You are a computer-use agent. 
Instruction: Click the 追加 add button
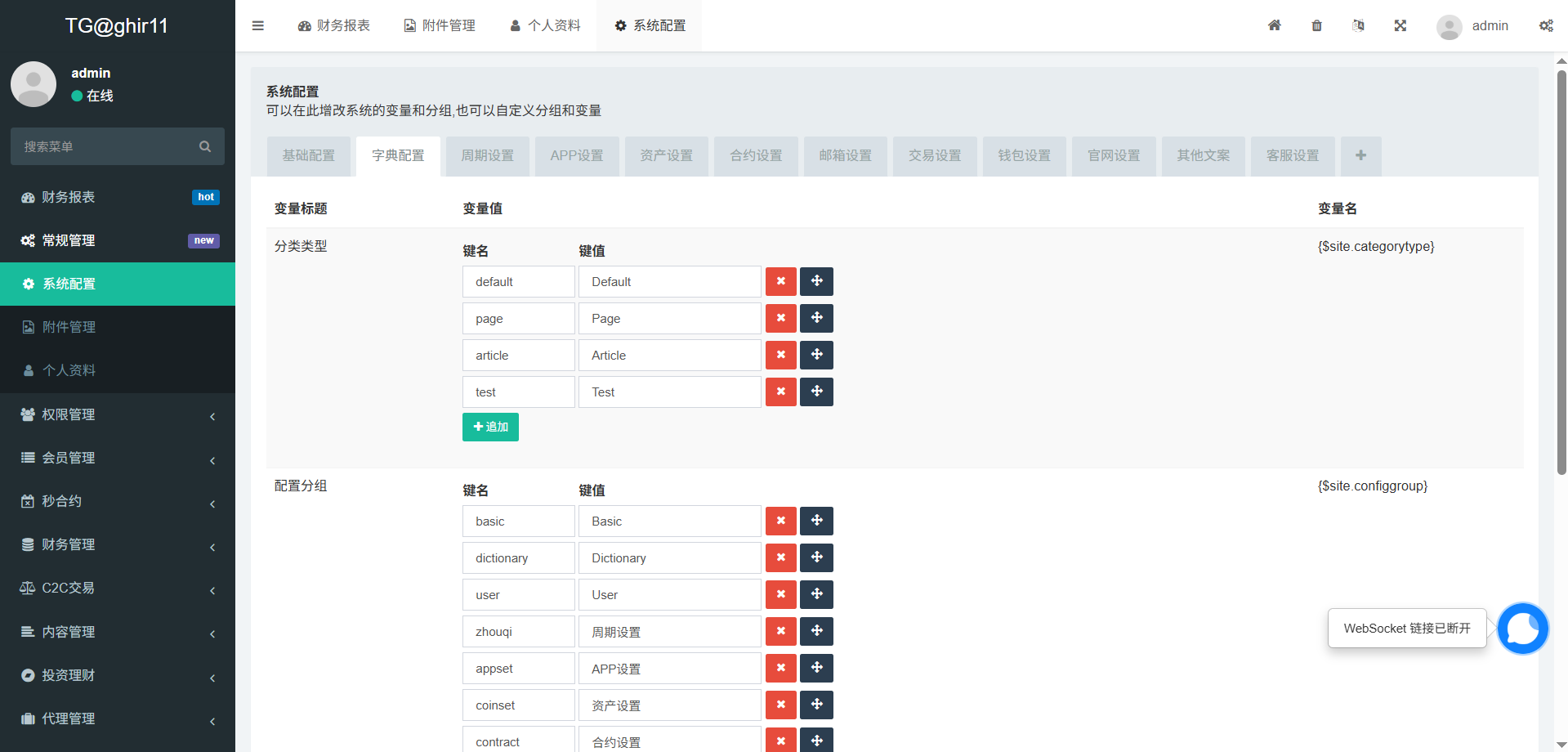pyautogui.click(x=490, y=427)
